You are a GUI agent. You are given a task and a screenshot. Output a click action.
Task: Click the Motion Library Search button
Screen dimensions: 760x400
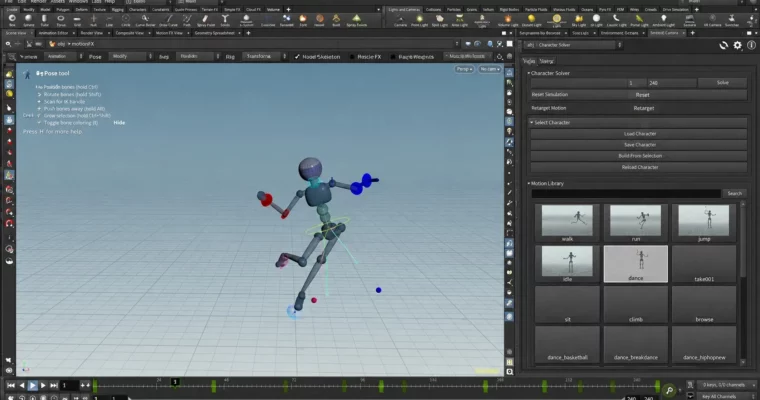coord(734,193)
